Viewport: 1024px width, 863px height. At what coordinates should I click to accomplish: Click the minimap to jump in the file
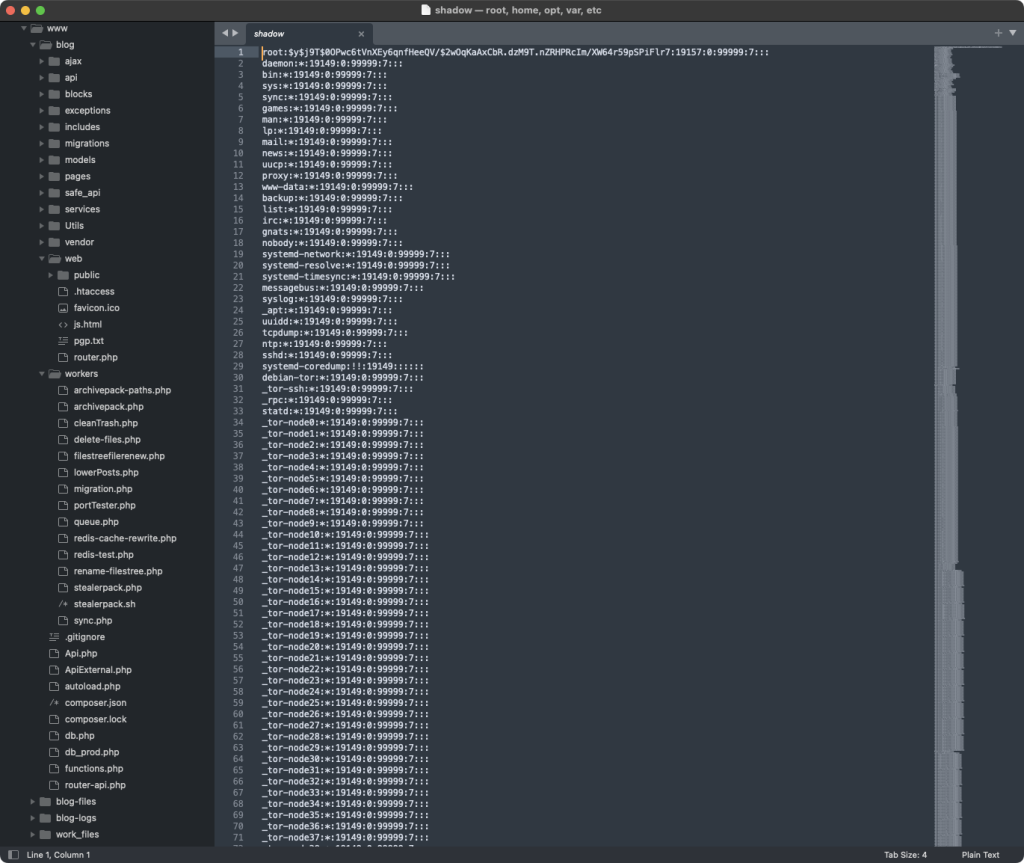950,400
